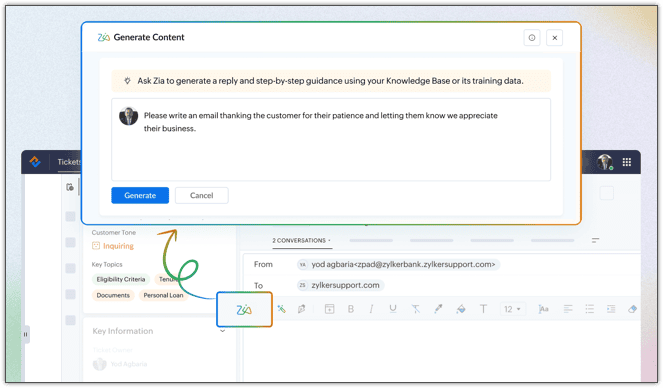Click the Zia logo beside Generate Content
Viewport: 663px width, 388px height.
pyautogui.click(x=104, y=37)
